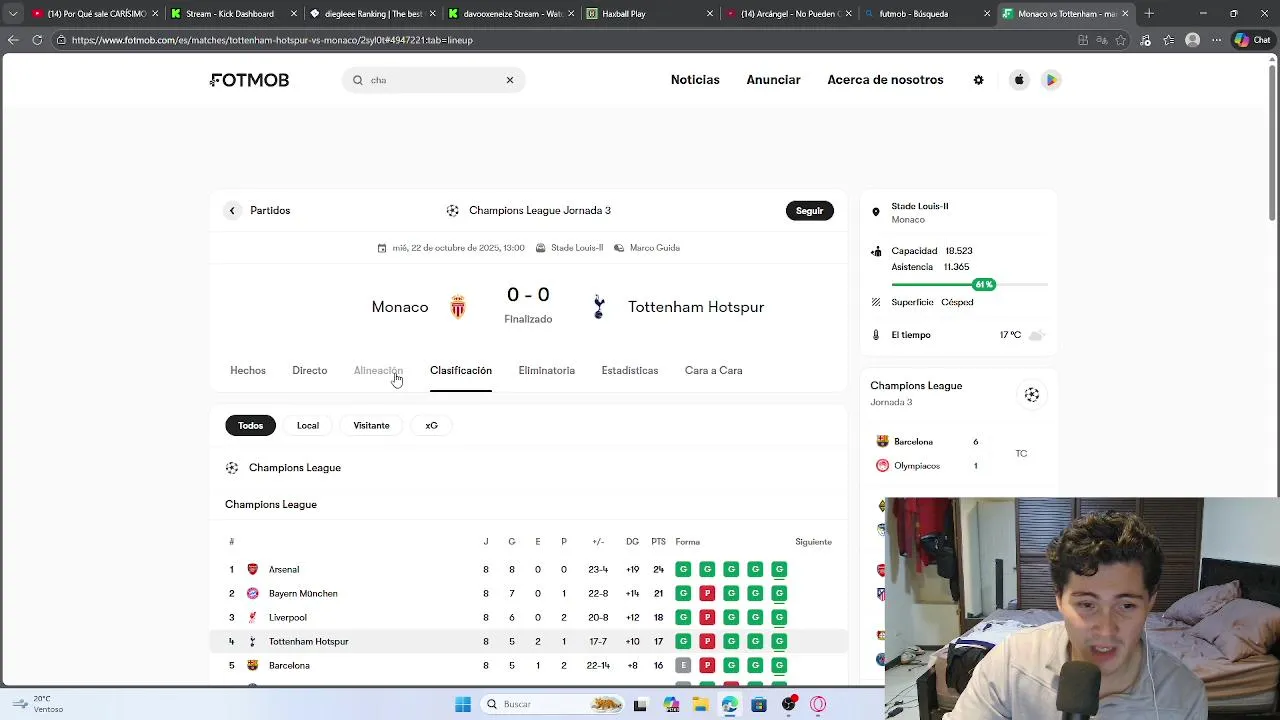Open Opera browser from taskbar
Image resolution: width=1280 pixels, height=720 pixels.
(818, 704)
